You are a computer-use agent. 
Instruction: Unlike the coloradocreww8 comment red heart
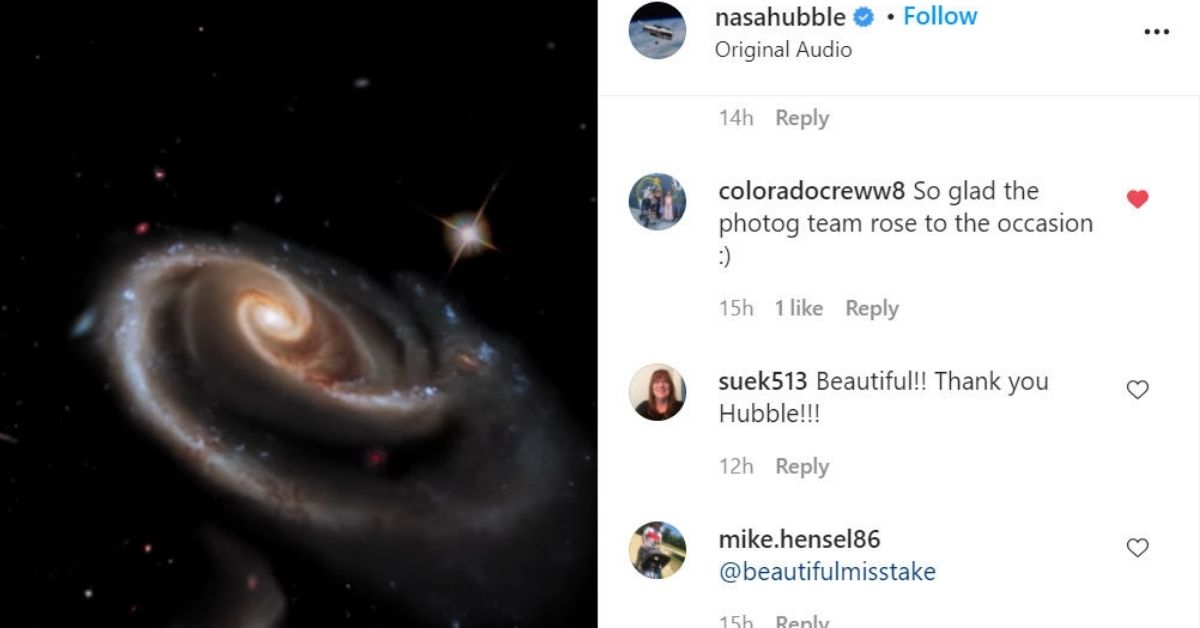1137,199
